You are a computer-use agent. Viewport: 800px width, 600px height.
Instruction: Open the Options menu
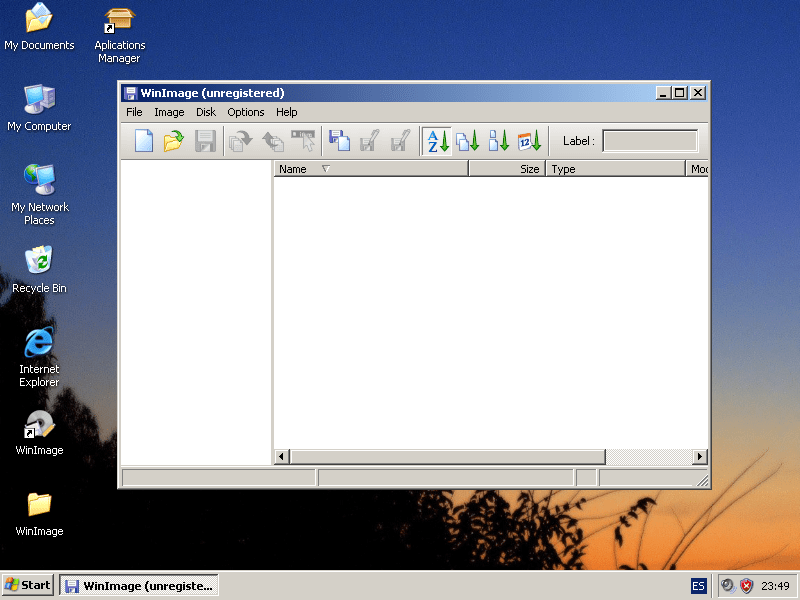[246, 112]
